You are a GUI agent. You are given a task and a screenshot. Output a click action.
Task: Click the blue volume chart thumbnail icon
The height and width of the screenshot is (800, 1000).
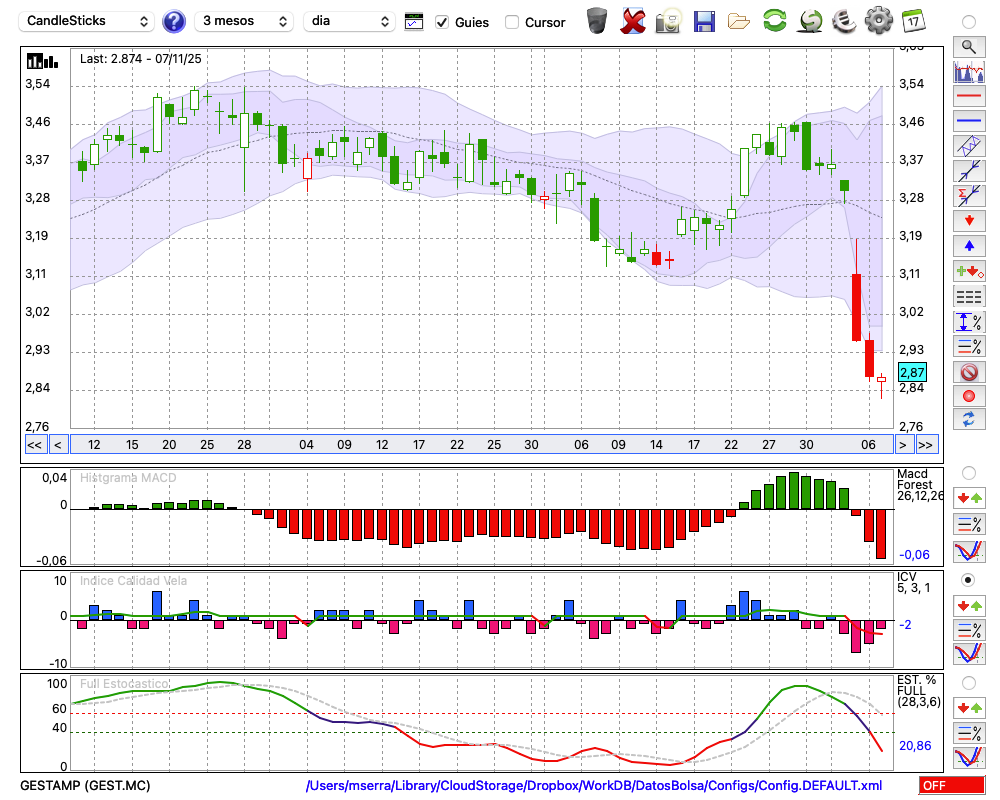coord(969,71)
